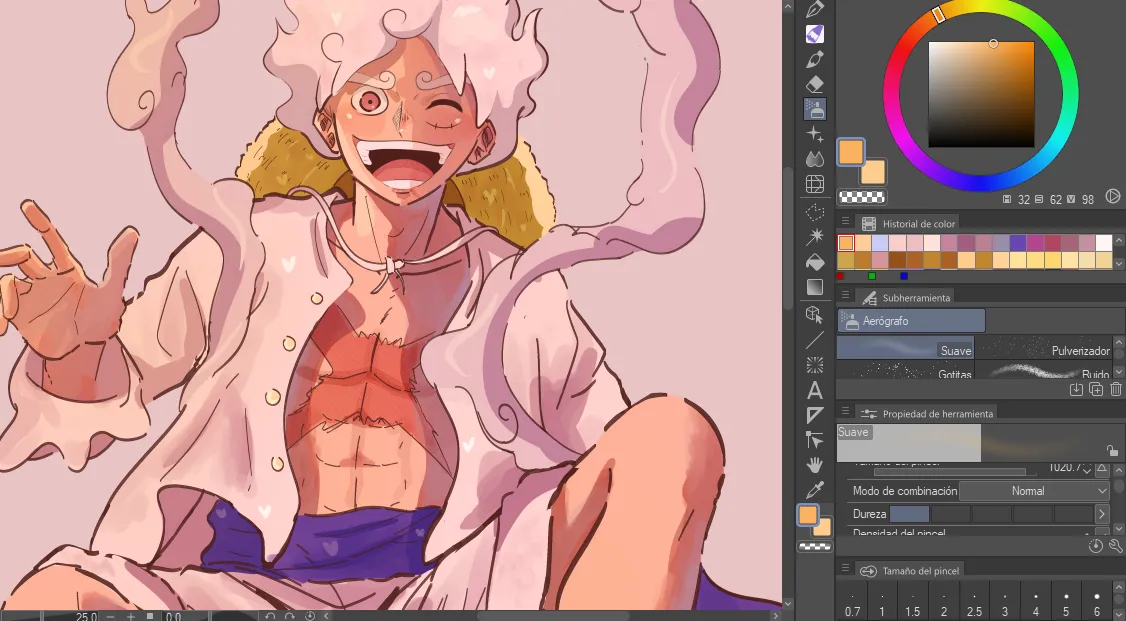Select the Gotitas sub tool
The height and width of the screenshot is (621, 1126).
(x=906, y=370)
